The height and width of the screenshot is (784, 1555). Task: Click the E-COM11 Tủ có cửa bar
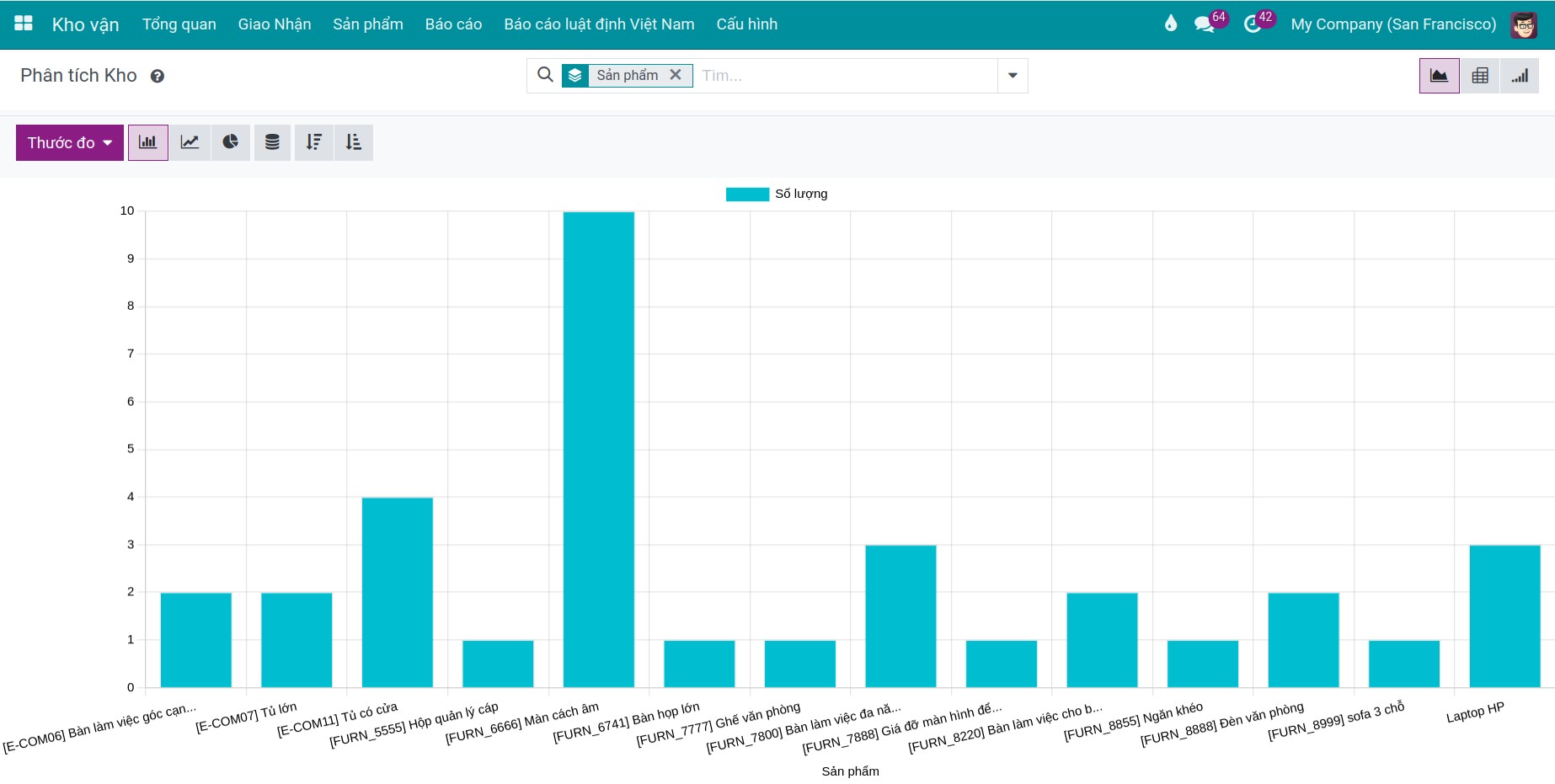(398, 592)
